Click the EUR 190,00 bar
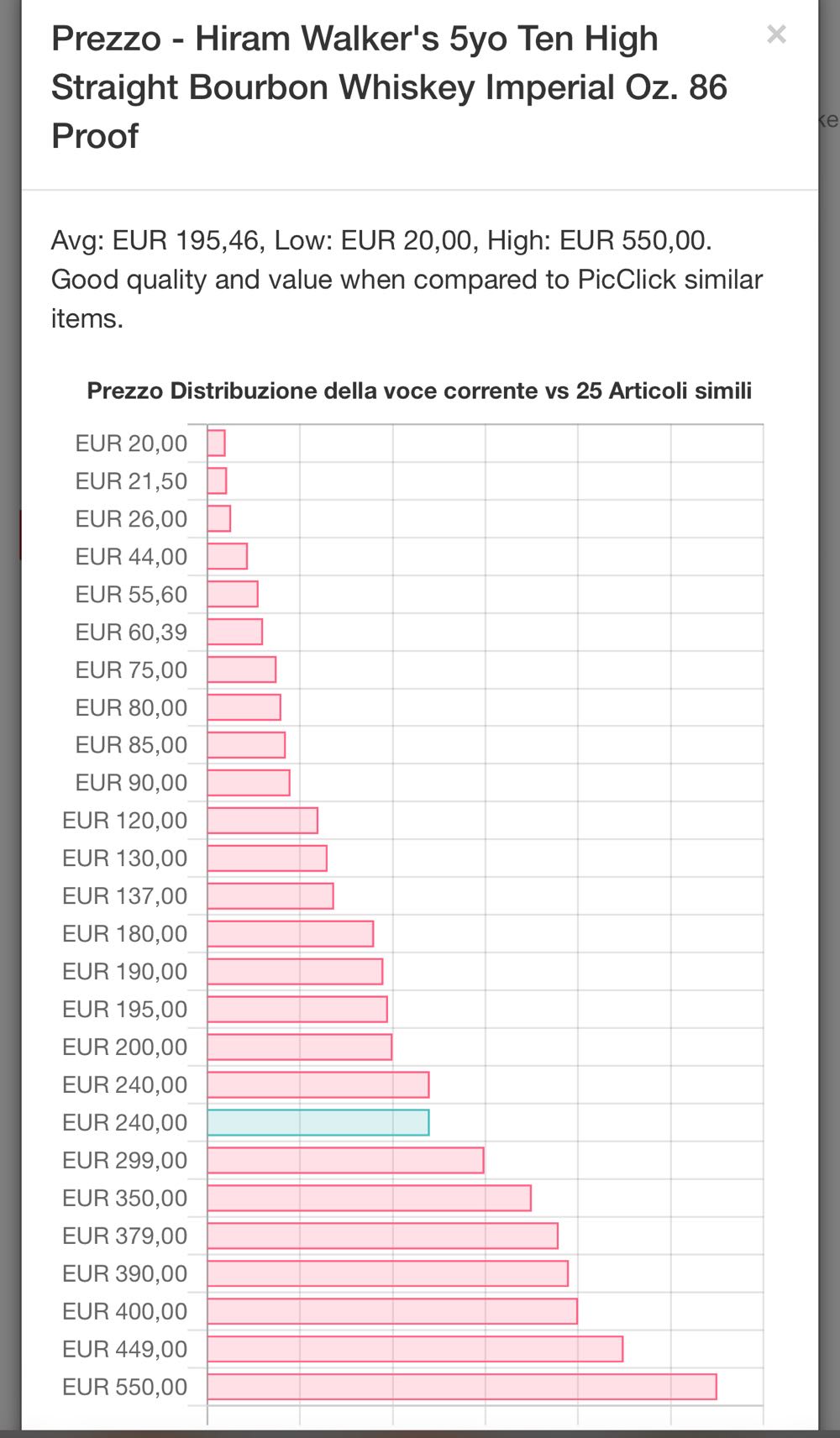Image resolution: width=840 pixels, height=1438 pixels. [295, 971]
